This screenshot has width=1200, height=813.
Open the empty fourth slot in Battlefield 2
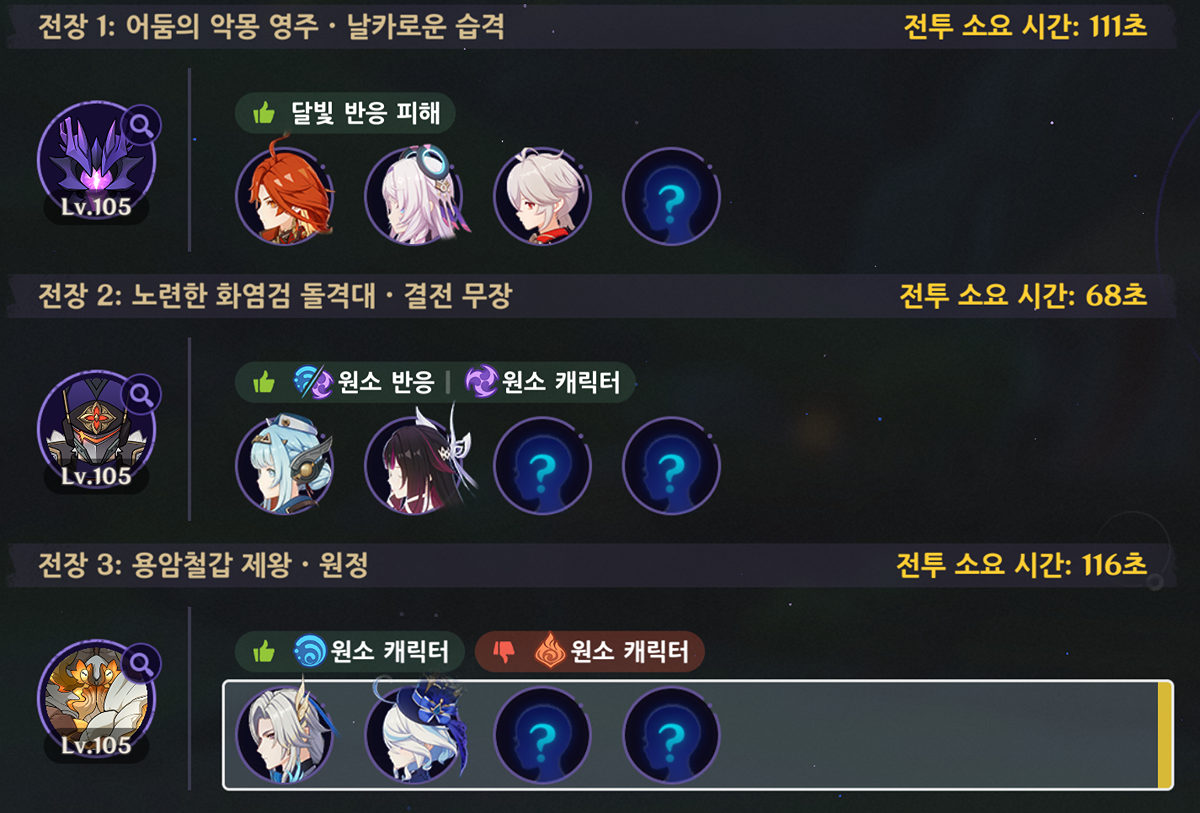point(671,465)
